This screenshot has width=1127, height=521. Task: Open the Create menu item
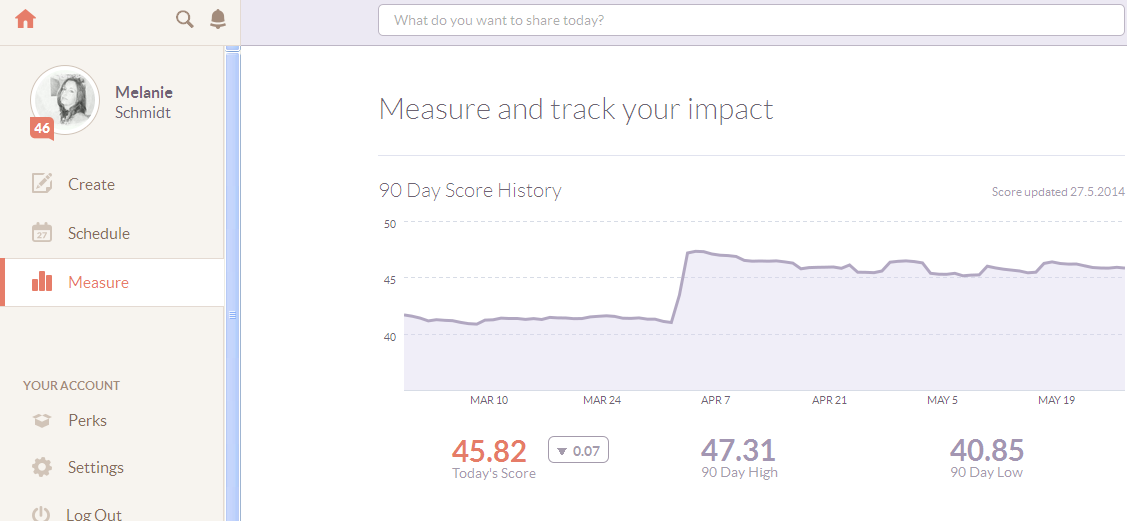[91, 184]
